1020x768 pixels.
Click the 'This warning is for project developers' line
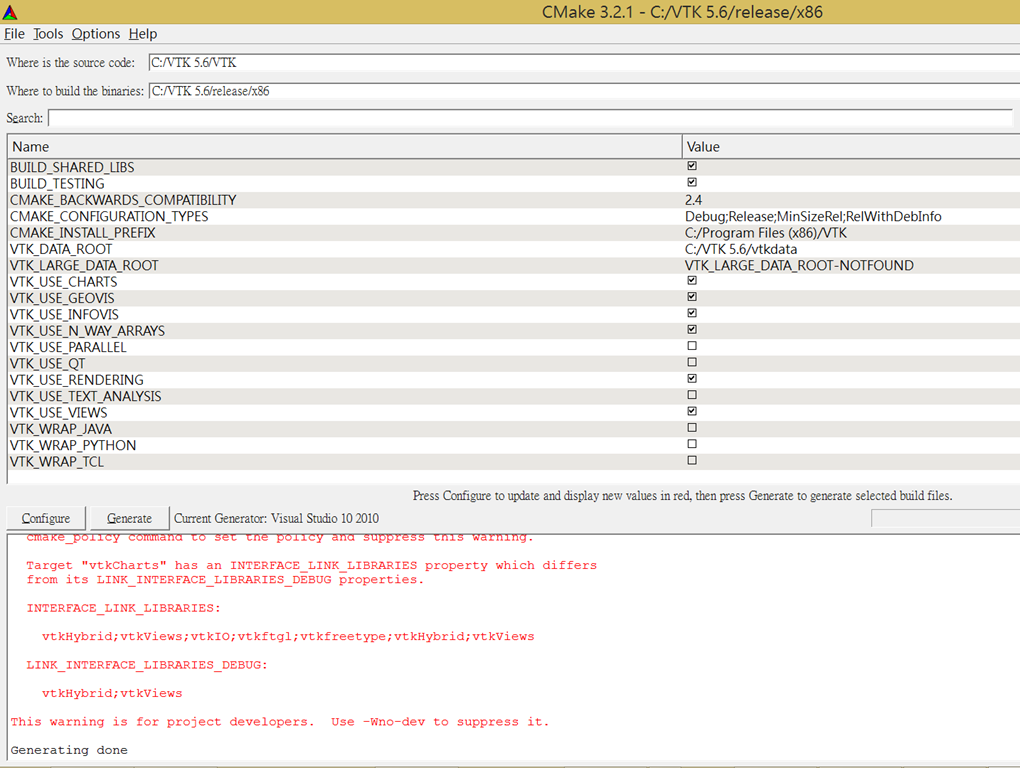click(280, 722)
